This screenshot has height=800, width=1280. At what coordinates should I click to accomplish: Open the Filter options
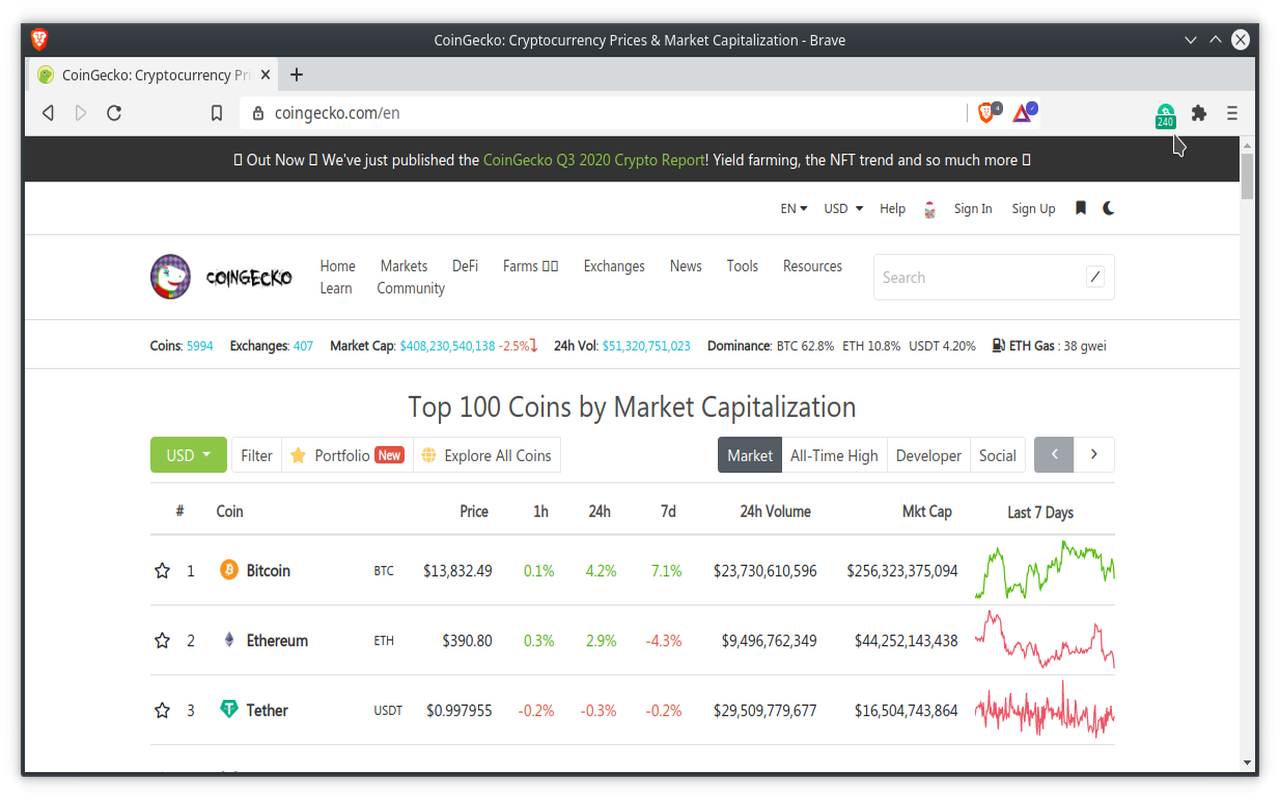(x=256, y=455)
